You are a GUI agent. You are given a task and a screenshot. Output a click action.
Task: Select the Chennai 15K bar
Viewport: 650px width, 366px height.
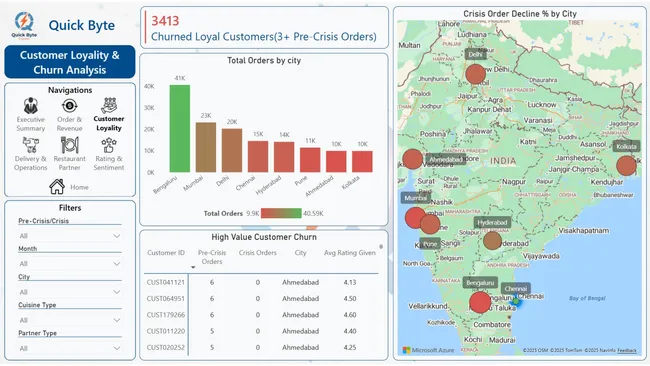[x=258, y=157]
